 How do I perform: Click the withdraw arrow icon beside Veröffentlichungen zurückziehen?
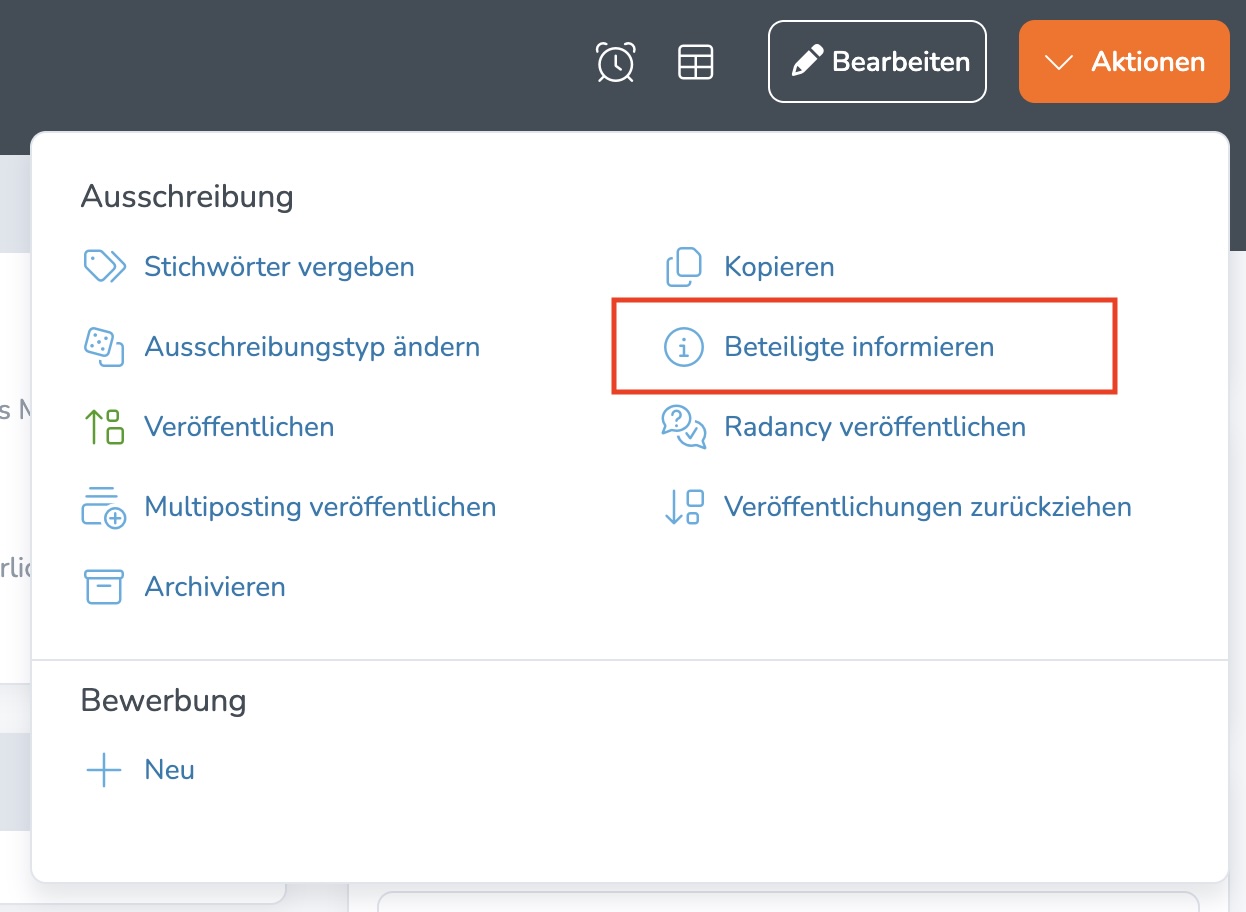(x=682, y=507)
